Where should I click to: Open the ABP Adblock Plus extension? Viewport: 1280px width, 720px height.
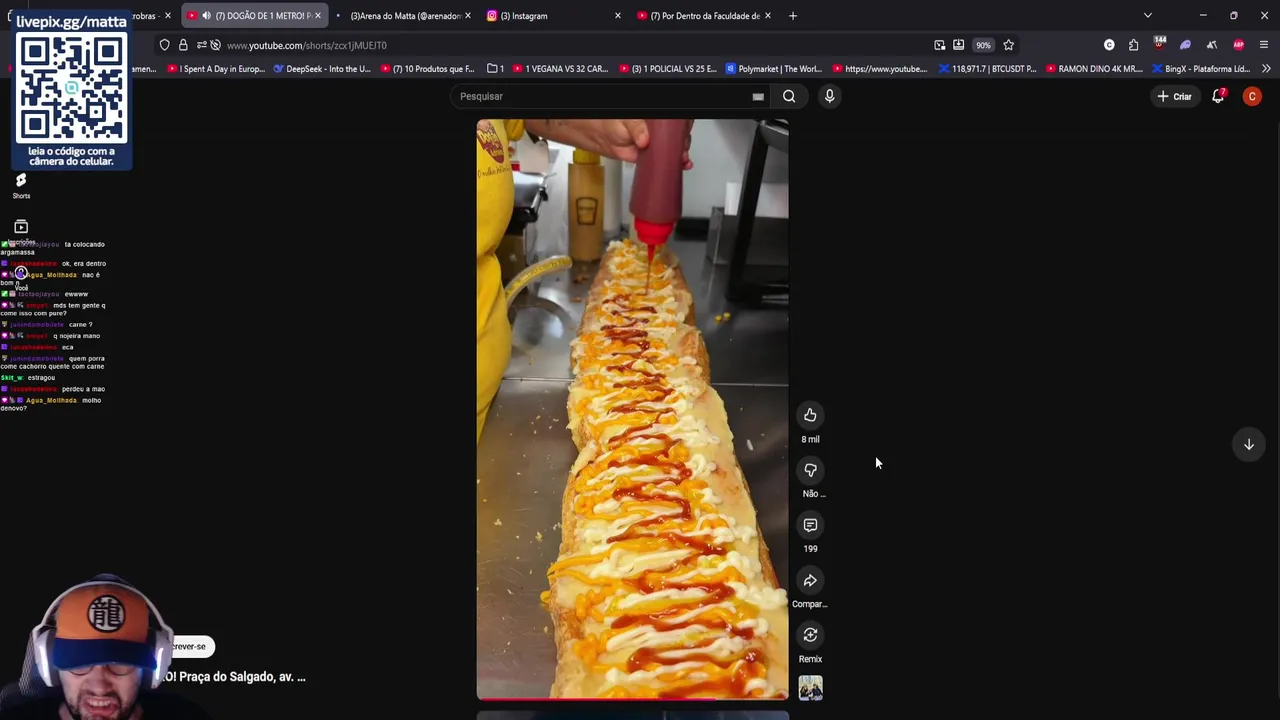click(x=1239, y=45)
